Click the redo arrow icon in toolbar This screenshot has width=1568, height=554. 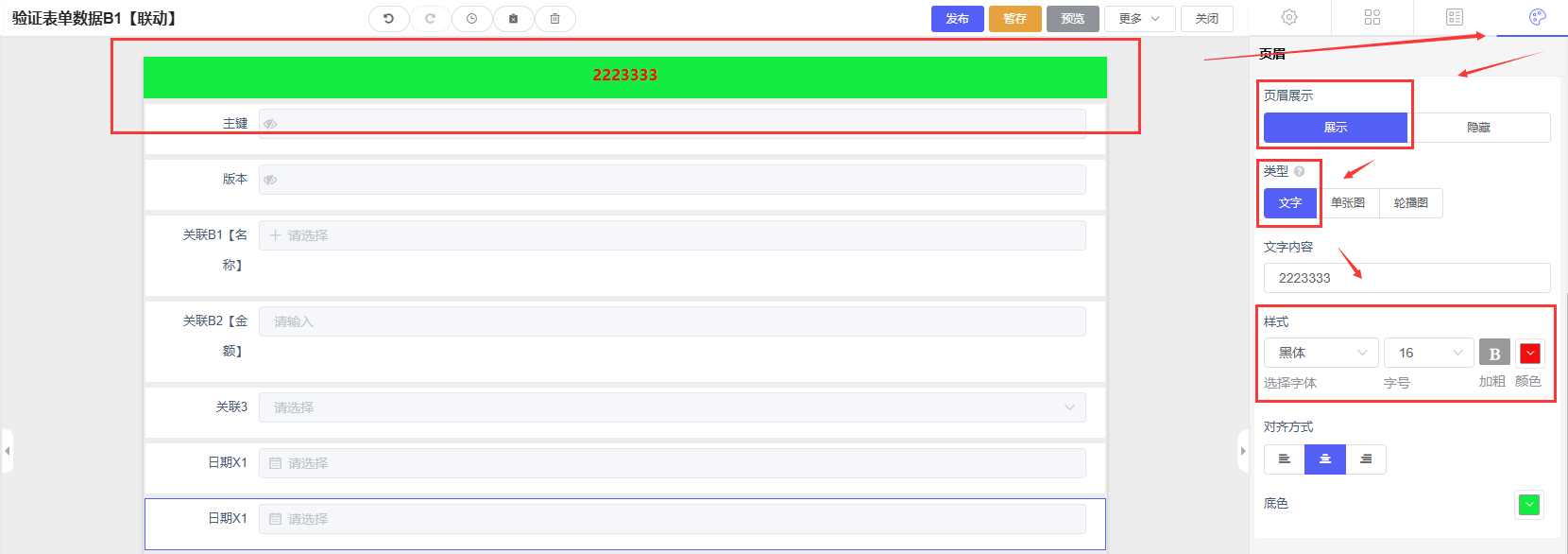tap(430, 19)
